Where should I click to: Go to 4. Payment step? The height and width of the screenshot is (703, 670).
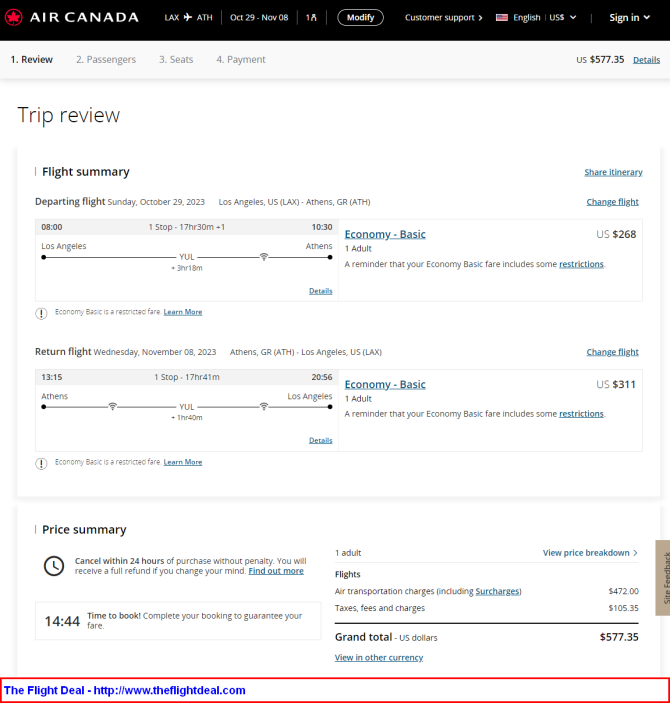coord(241,60)
